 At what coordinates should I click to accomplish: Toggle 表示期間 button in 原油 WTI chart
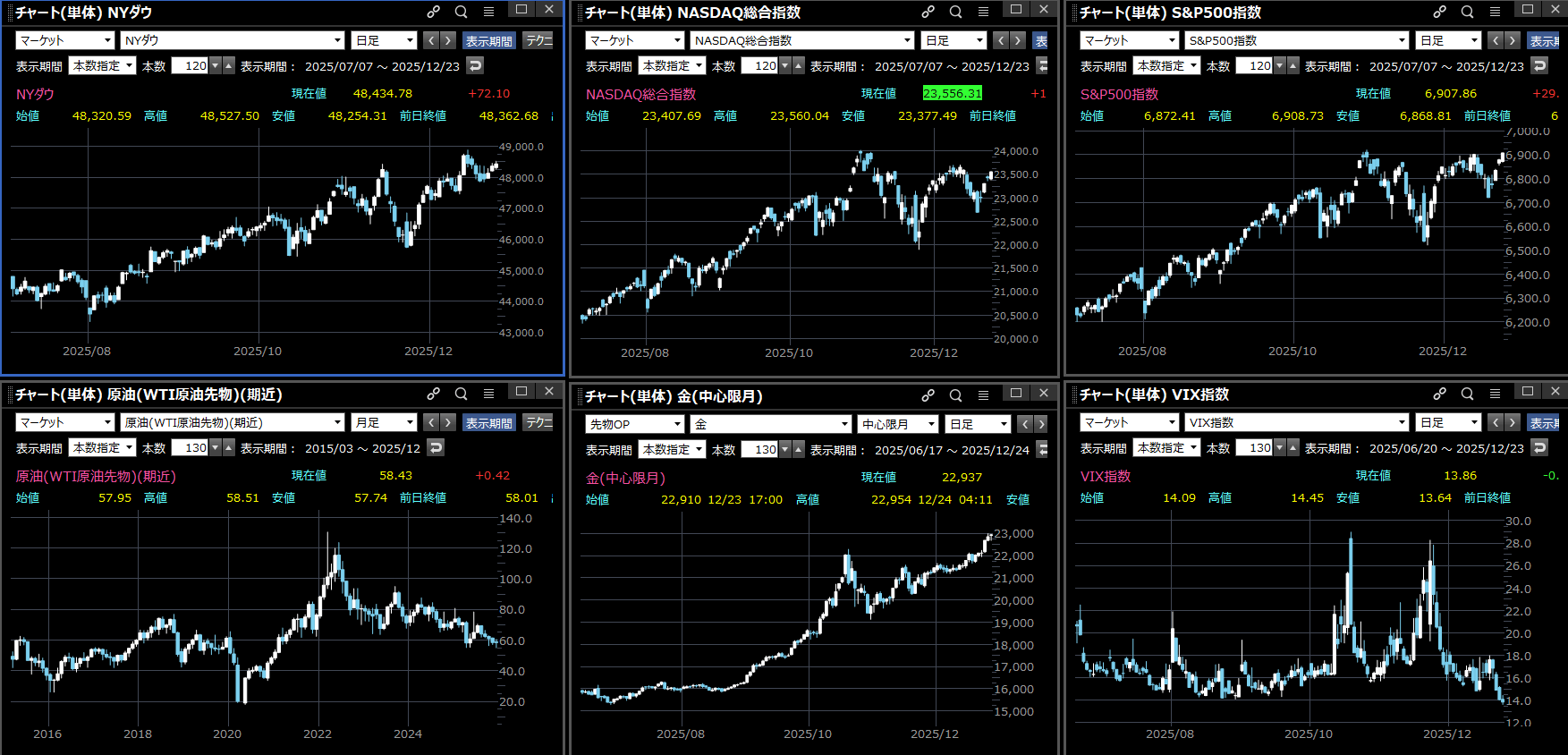click(x=489, y=423)
